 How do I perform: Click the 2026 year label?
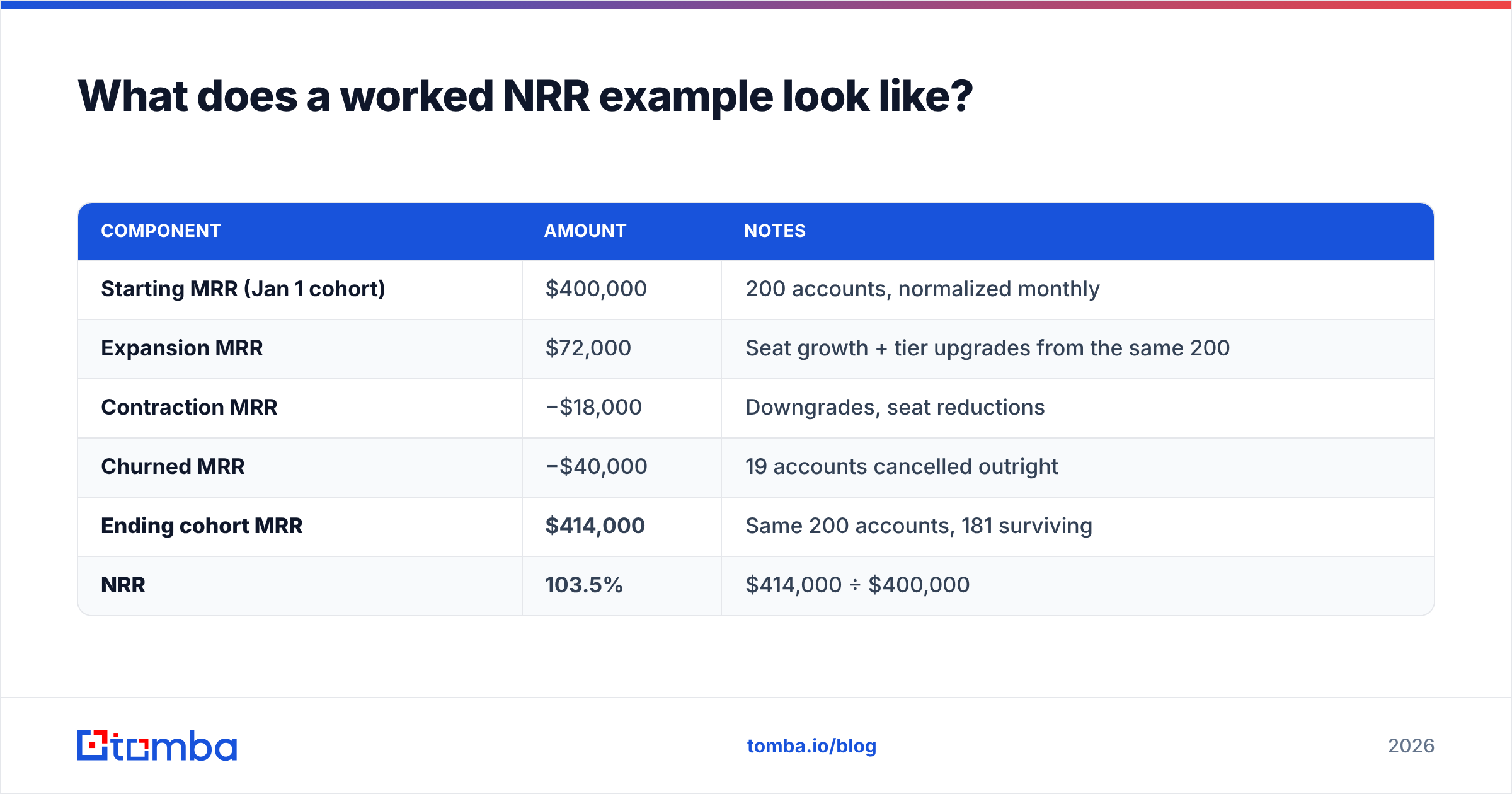[1411, 746]
